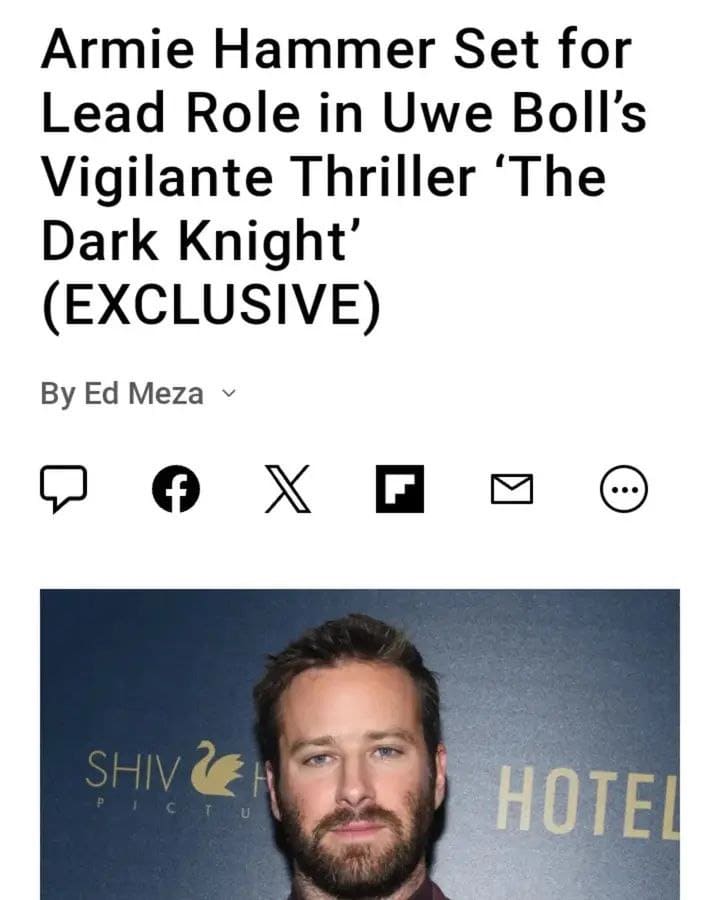The height and width of the screenshot is (900, 720).
Task: Open more share options ellipsis icon
Action: point(624,488)
